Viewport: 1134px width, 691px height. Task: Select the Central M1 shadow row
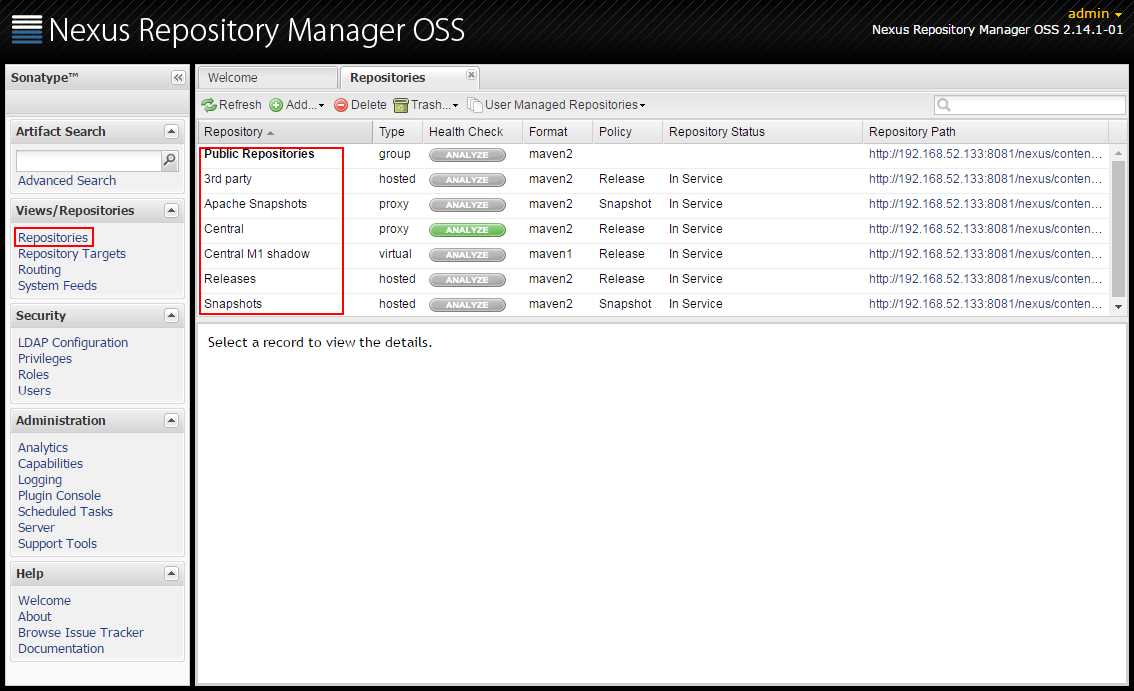653,254
